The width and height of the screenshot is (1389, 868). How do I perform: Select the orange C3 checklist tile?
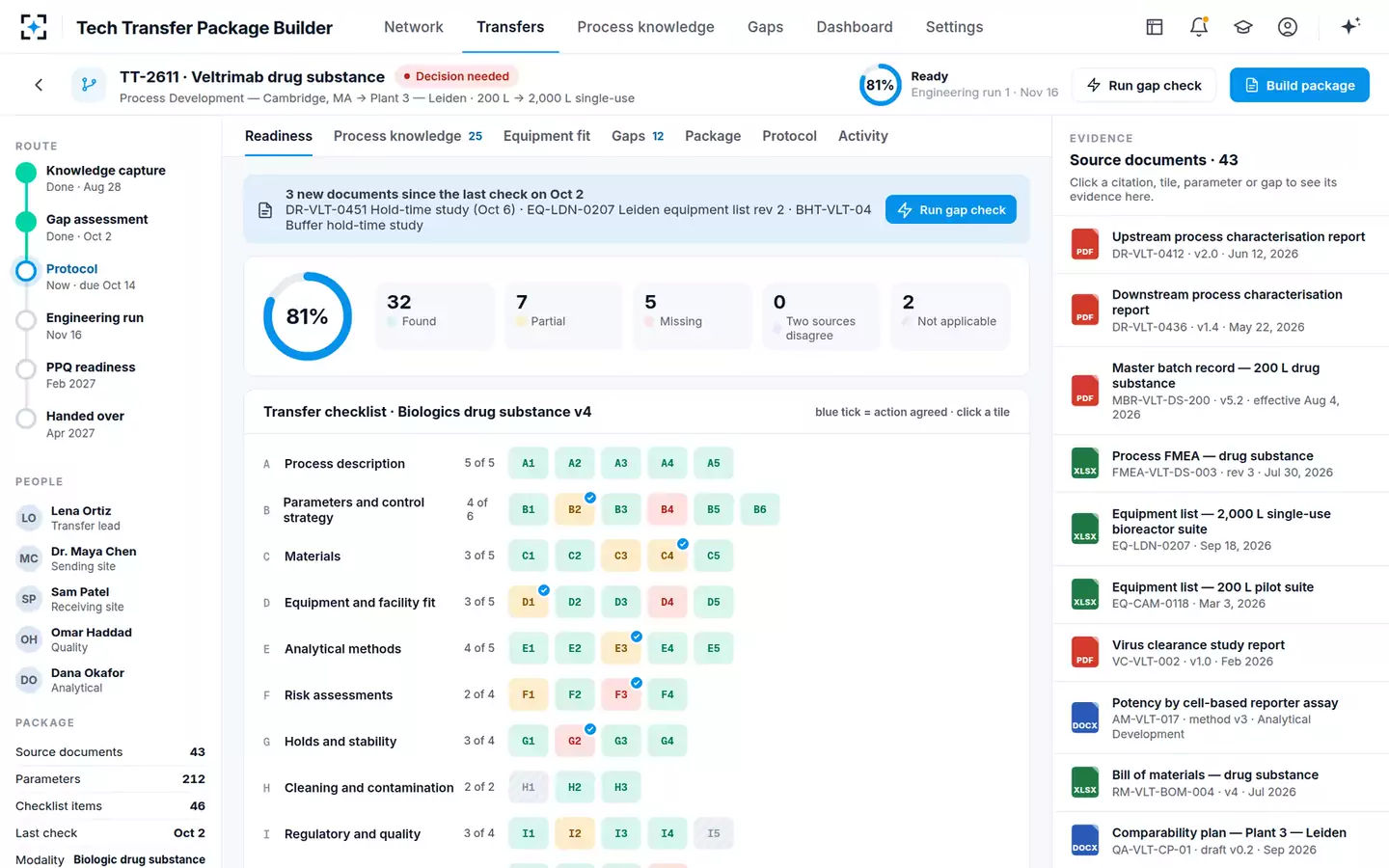[621, 556]
